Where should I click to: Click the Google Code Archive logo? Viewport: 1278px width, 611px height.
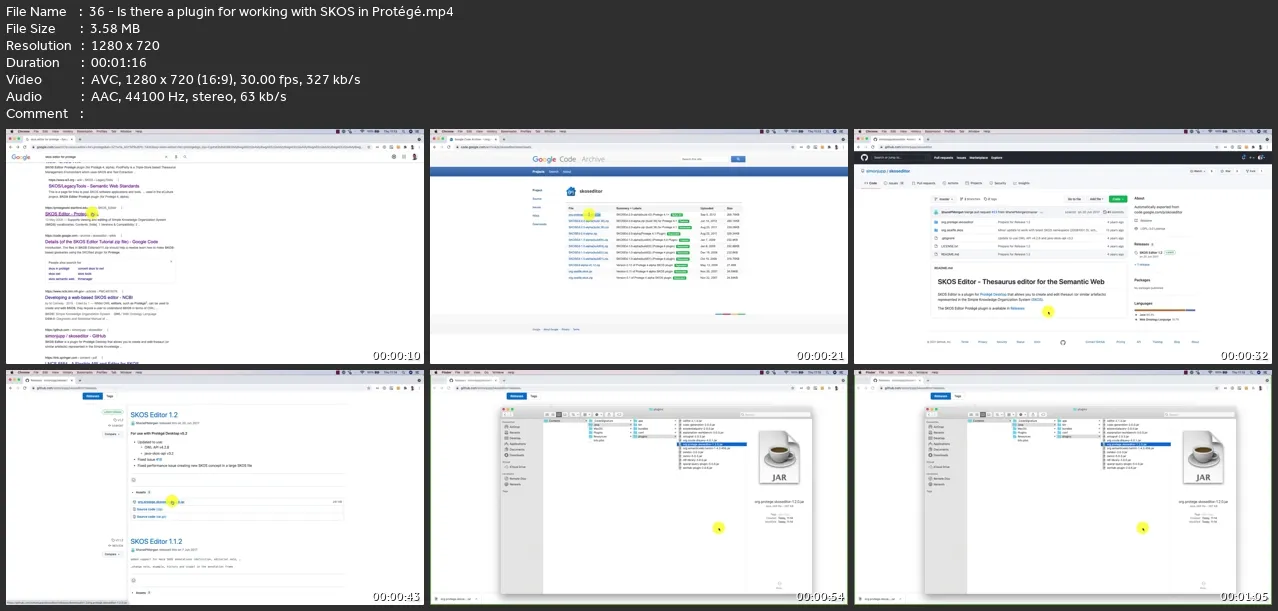567,159
